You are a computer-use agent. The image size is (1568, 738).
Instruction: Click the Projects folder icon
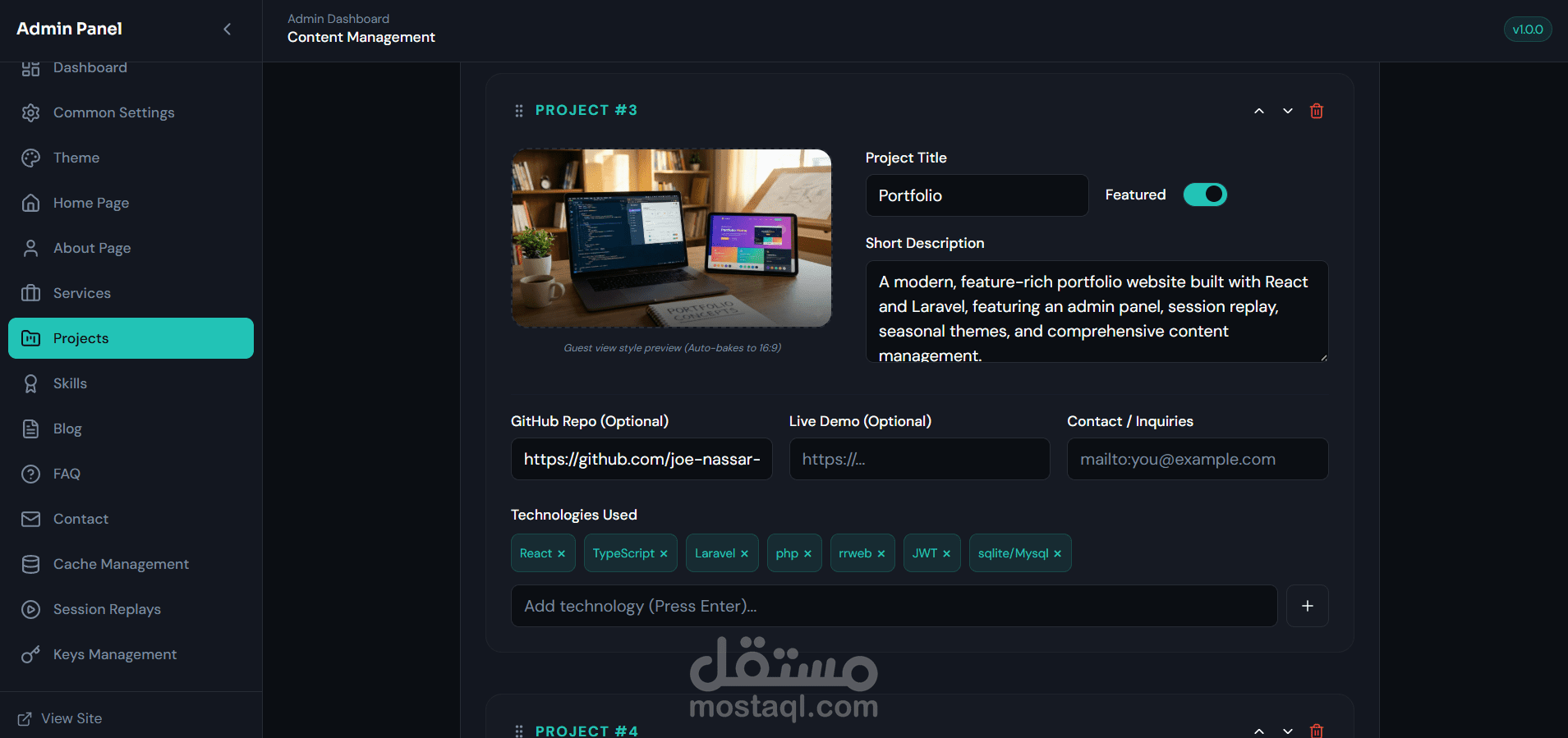point(30,338)
